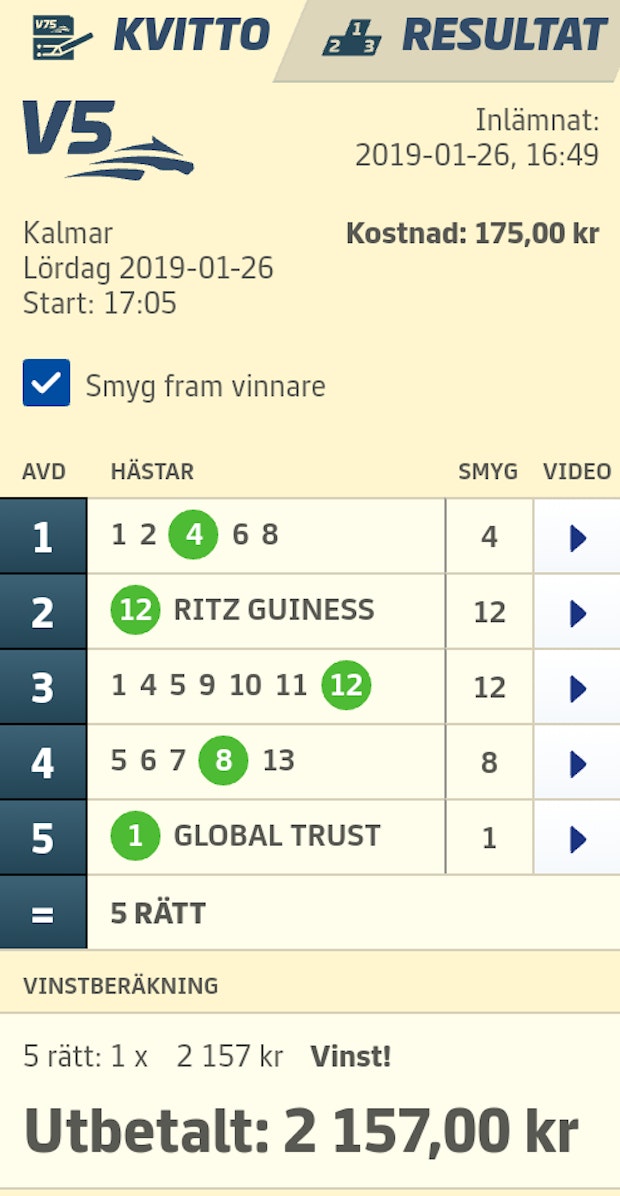Play video for race 1

pos(577,537)
